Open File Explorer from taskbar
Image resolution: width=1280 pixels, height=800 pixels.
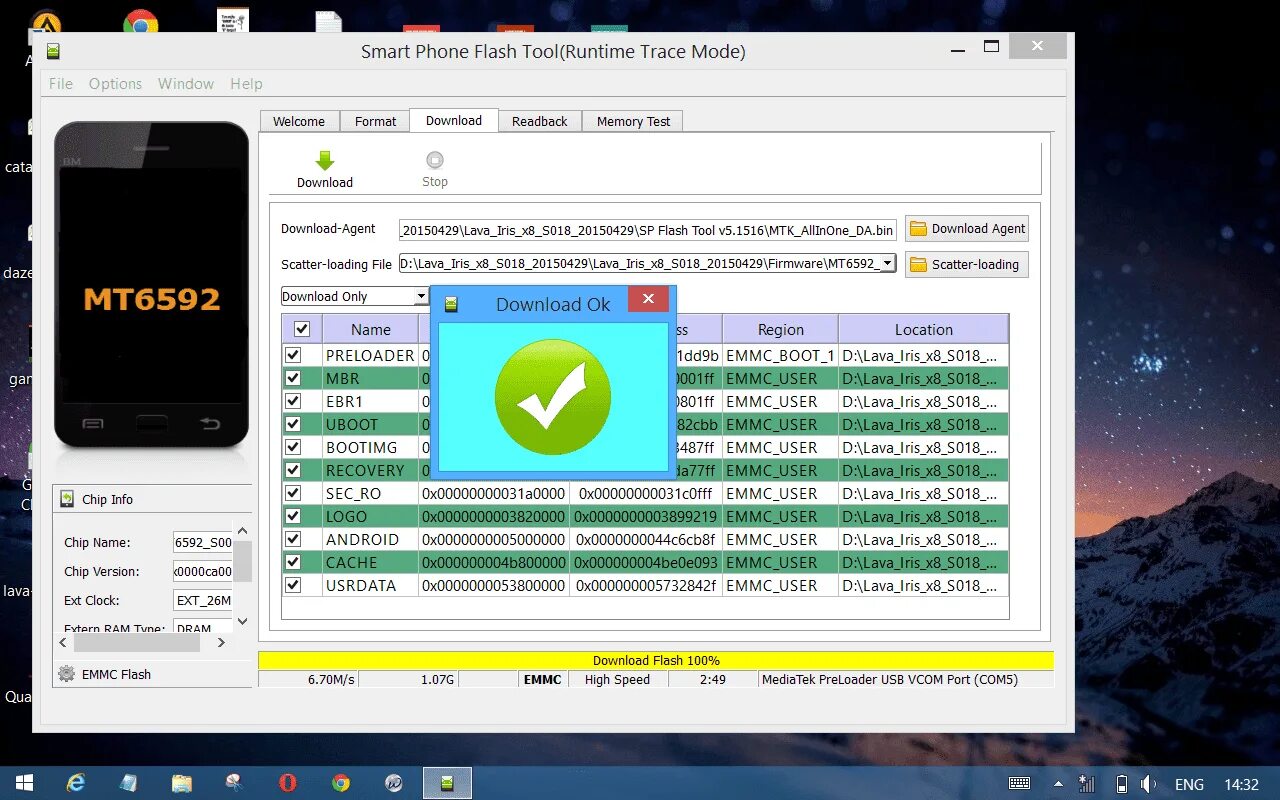(182, 783)
